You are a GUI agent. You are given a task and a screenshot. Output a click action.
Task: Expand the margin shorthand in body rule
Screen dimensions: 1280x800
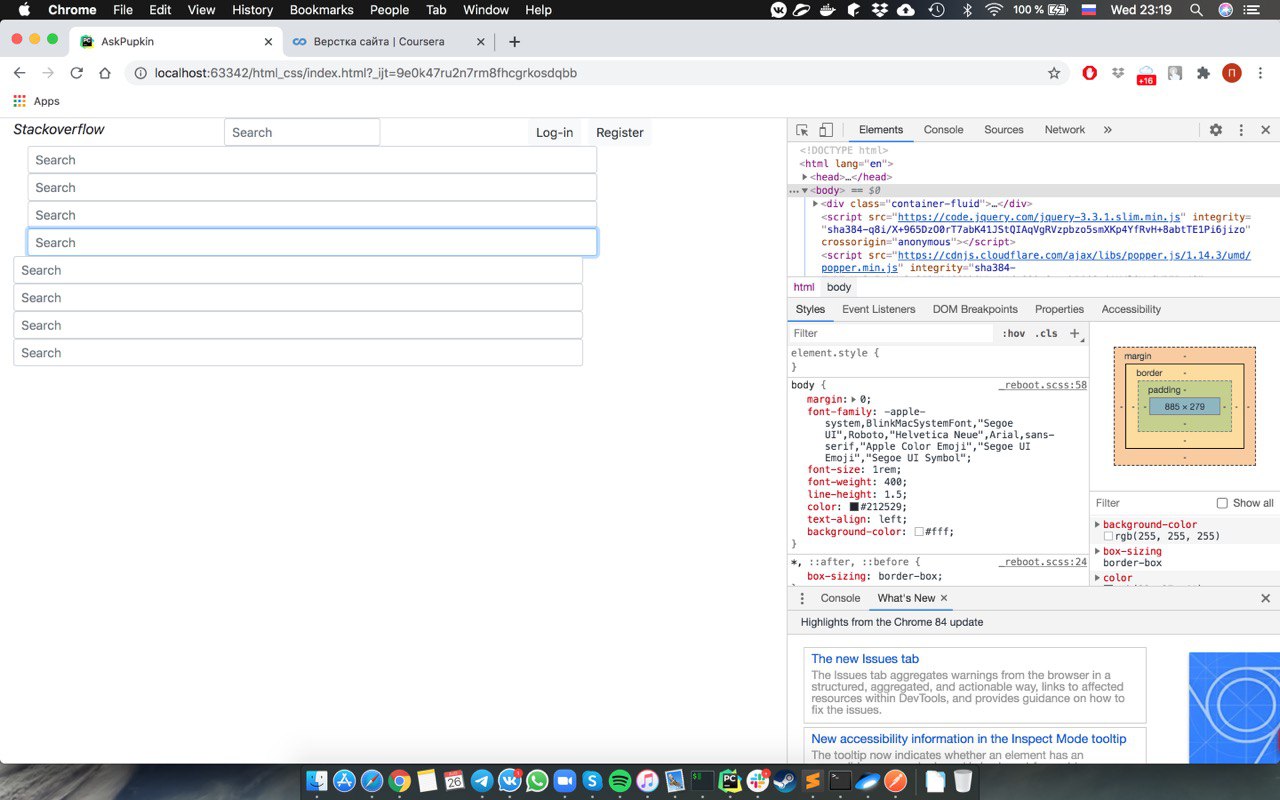point(854,399)
